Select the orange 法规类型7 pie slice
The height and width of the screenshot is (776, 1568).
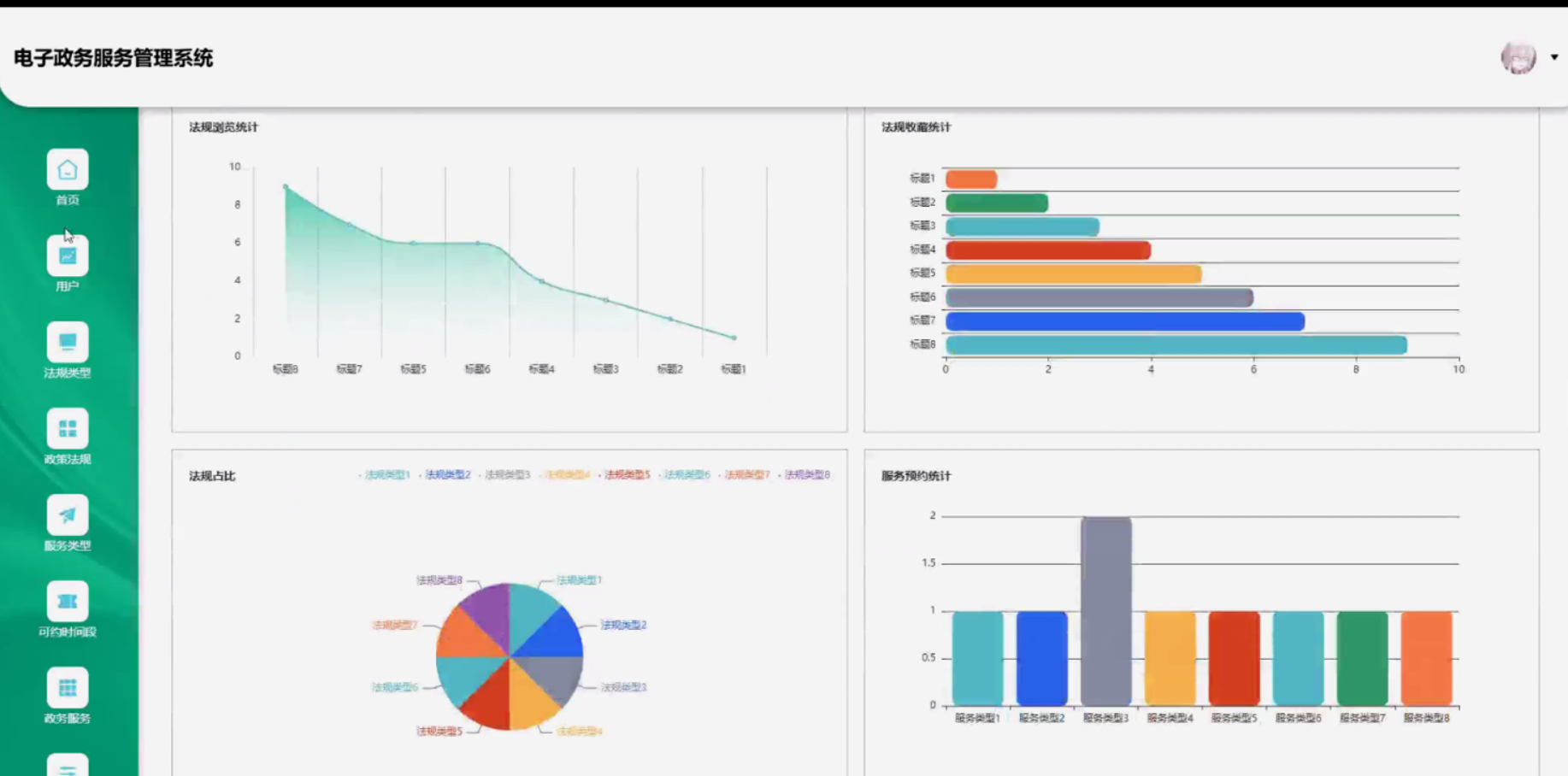click(x=463, y=638)
